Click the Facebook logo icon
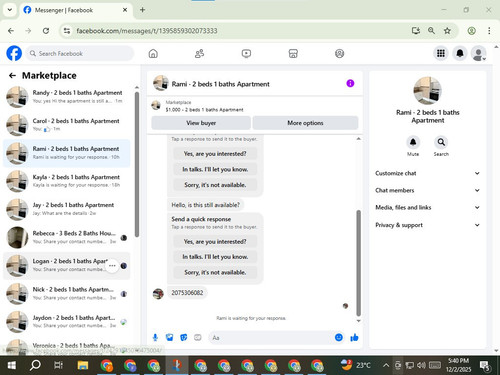500x375 pixels. (x=14, y=53)
